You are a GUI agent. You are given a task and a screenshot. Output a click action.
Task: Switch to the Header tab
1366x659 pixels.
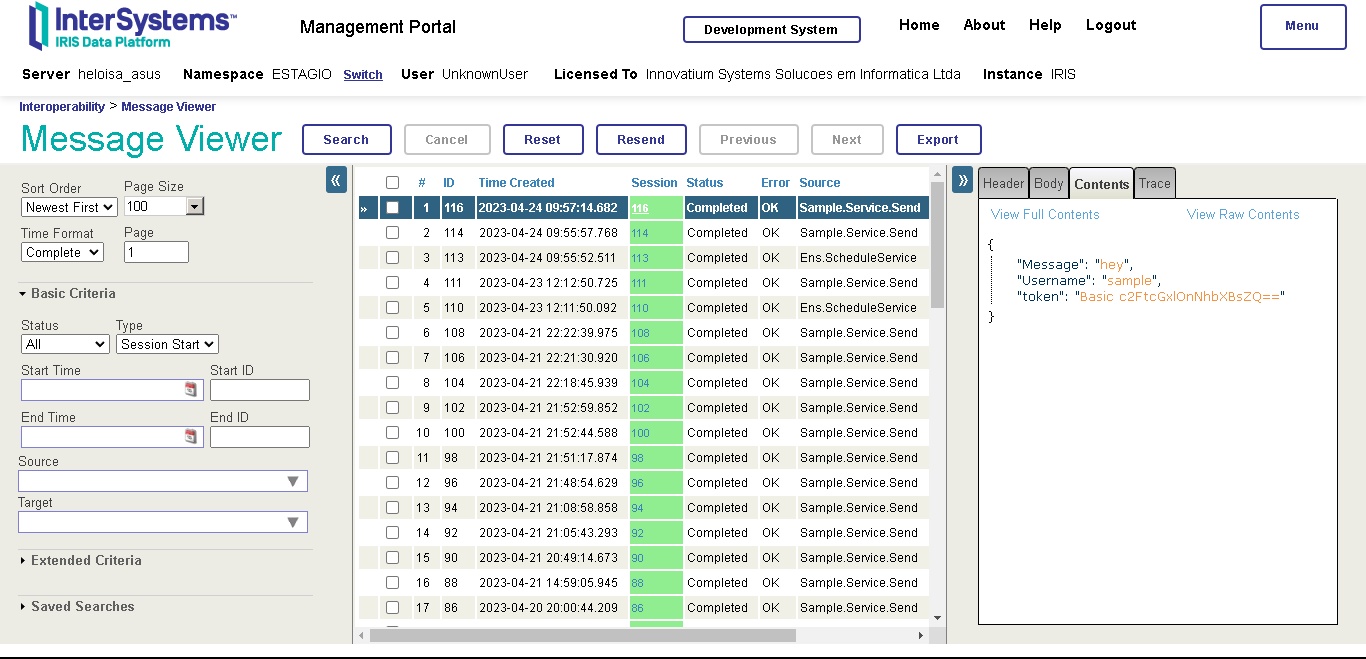coord(1003,184)
